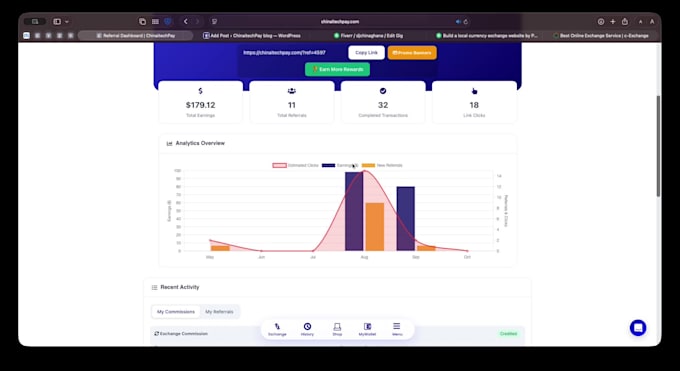Click the Exchange Commission row label
The height and width of the screenshot is (371, 680).
[183, 334]
